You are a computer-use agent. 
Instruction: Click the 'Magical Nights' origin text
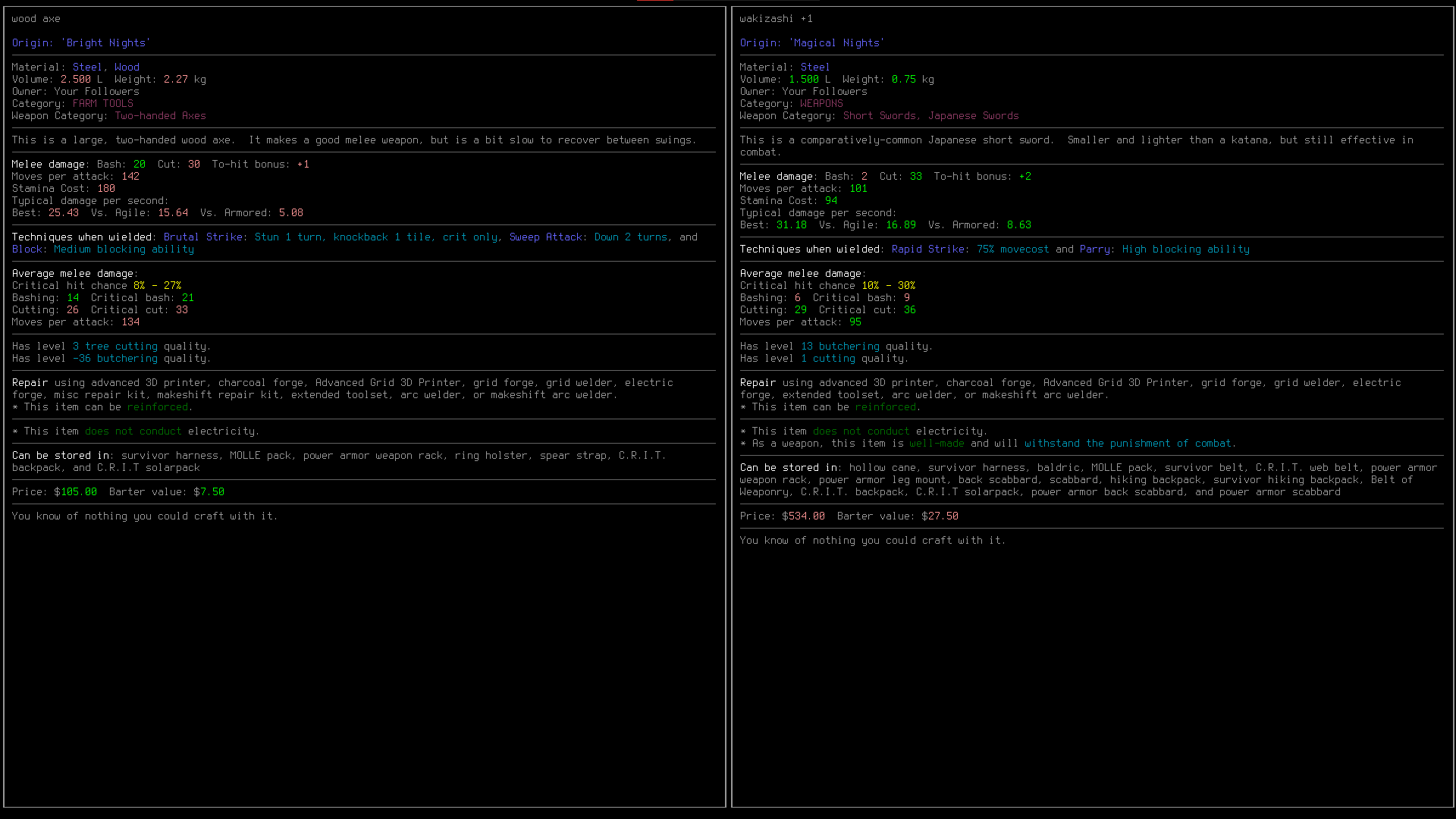pos(836,43)
